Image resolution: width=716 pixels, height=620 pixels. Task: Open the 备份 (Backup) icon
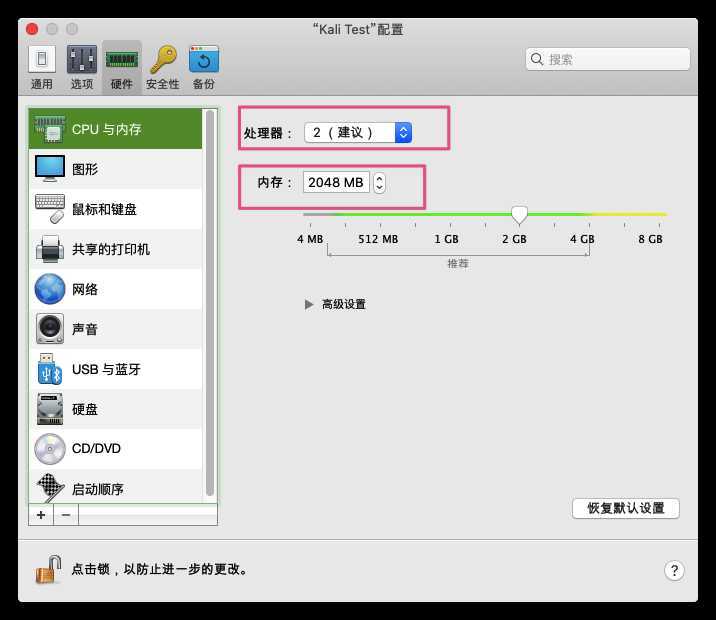click(204, 59)
